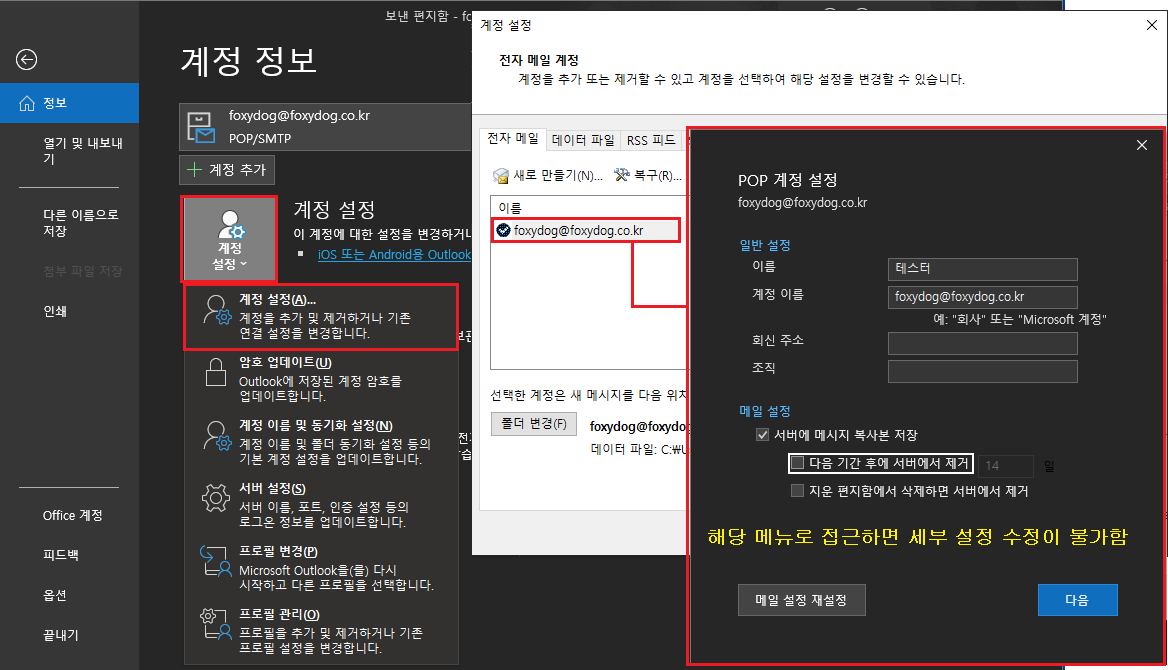Image resolution: width=1168 pixels, height=670 pixels.
Task: Uncheck 서버에 메시지 복사본 저장
Action: coord(762,434)
